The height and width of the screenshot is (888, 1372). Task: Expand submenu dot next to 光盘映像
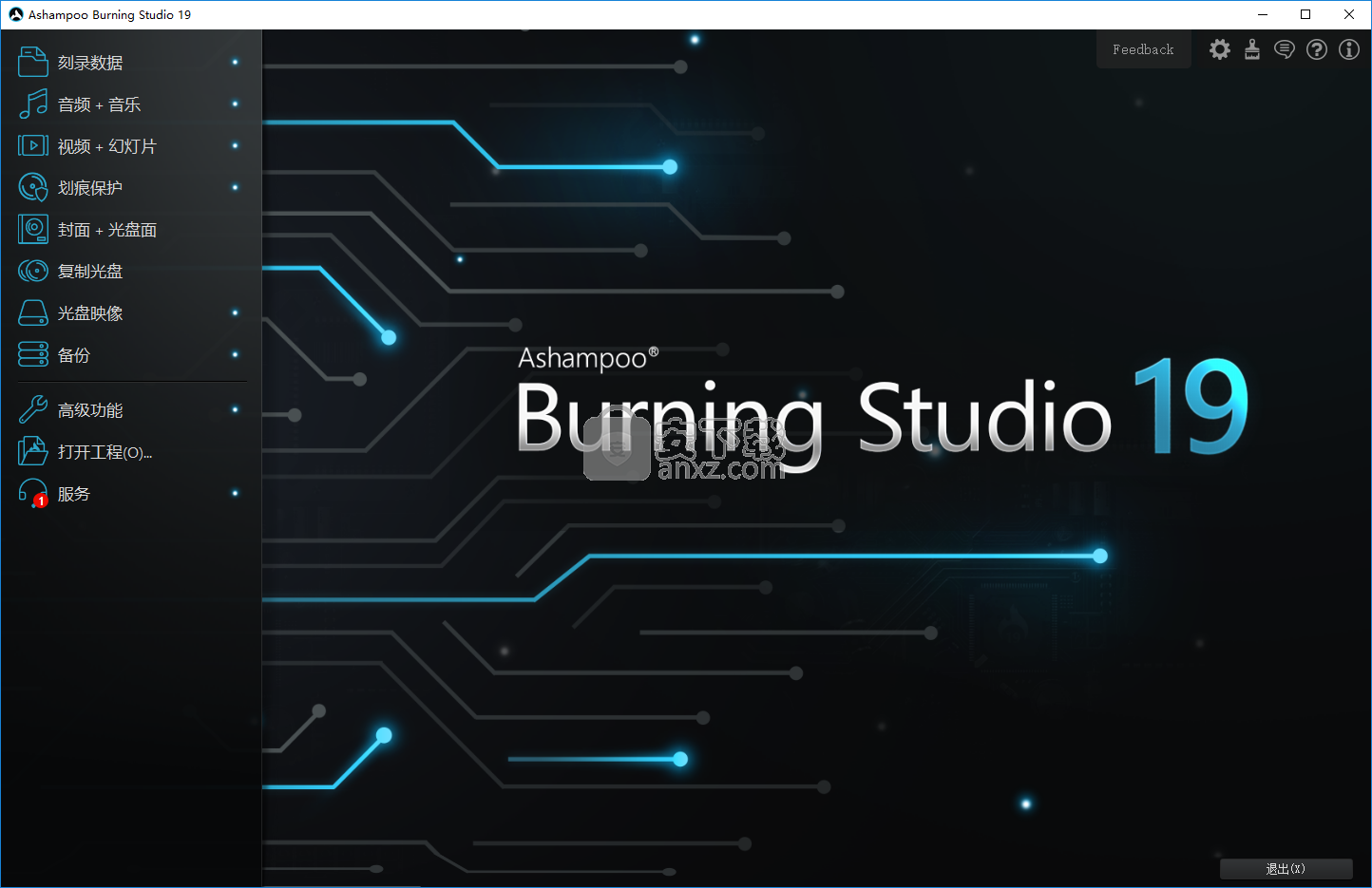[x=235, y=312]
